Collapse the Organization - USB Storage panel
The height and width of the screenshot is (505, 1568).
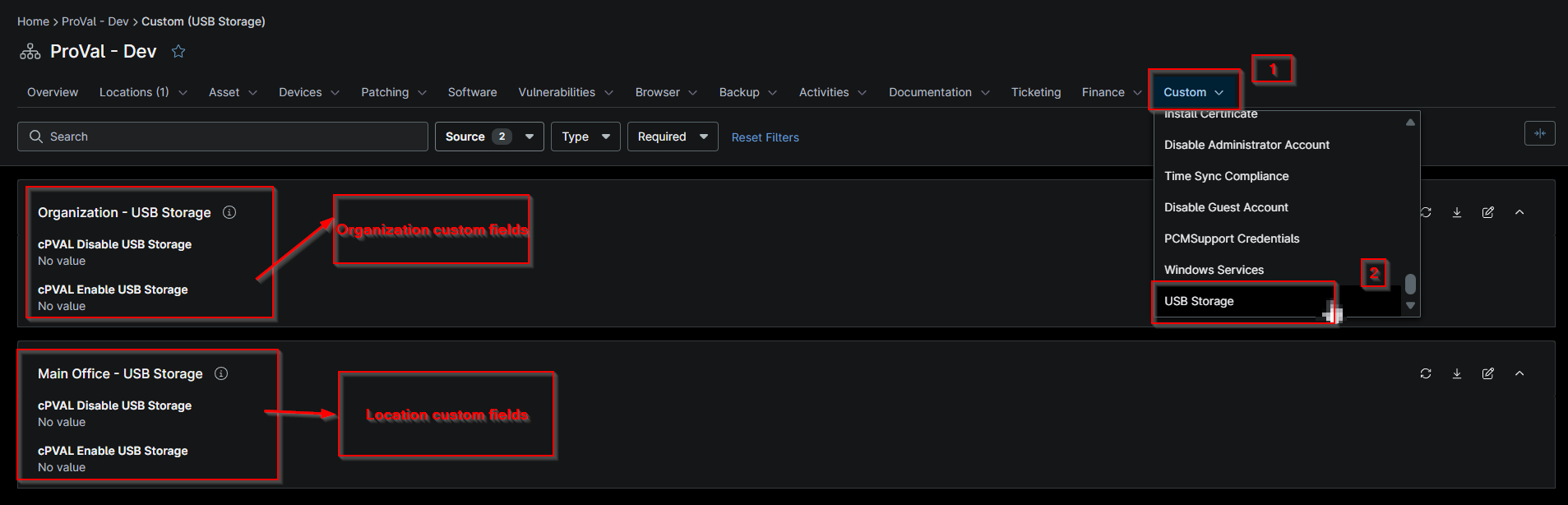[x=1519, y=212]
